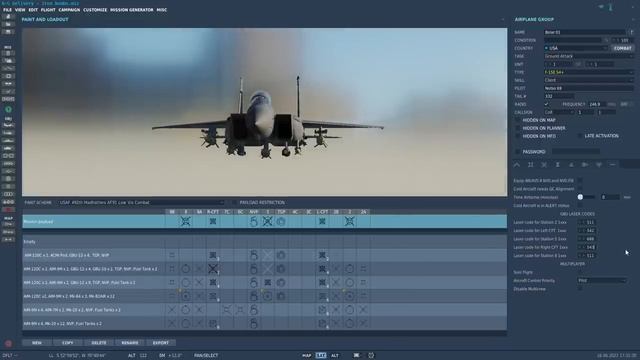Toggle Late Activation checkbox
640x360 pixels.
579,136
